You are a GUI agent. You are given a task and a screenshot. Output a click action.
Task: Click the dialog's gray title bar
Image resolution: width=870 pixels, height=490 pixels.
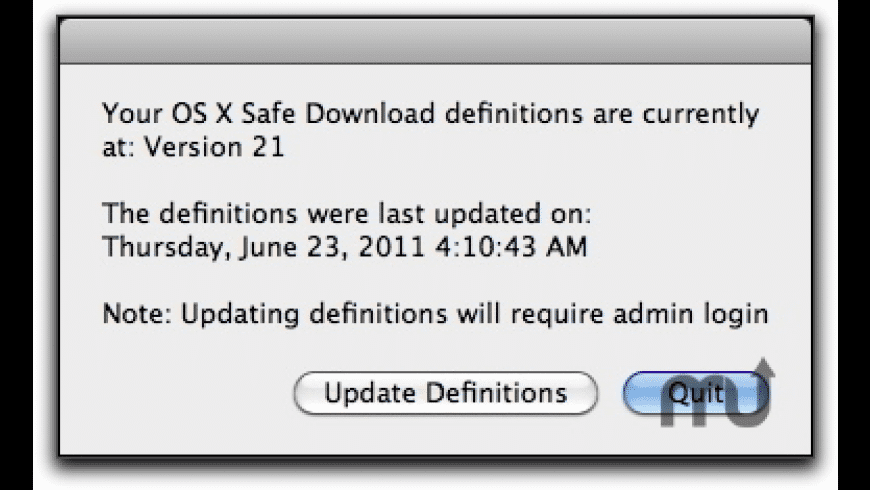click(434, 40)
